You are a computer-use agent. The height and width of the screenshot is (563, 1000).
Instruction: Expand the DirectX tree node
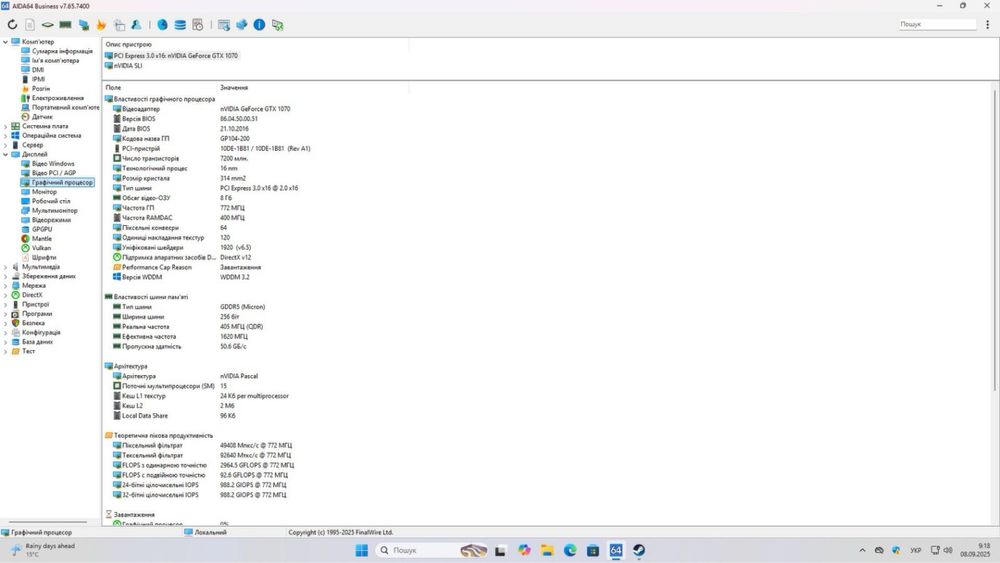click(6, 295)
